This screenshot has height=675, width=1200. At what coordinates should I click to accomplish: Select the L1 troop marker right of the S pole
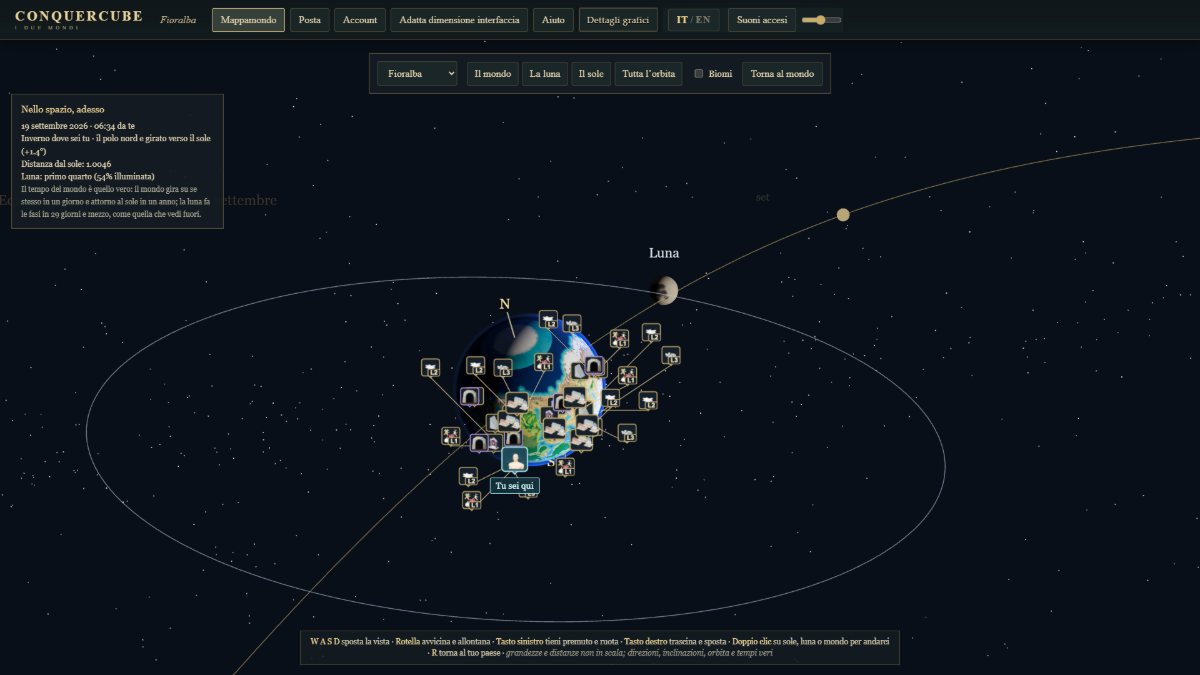point(565,466)
